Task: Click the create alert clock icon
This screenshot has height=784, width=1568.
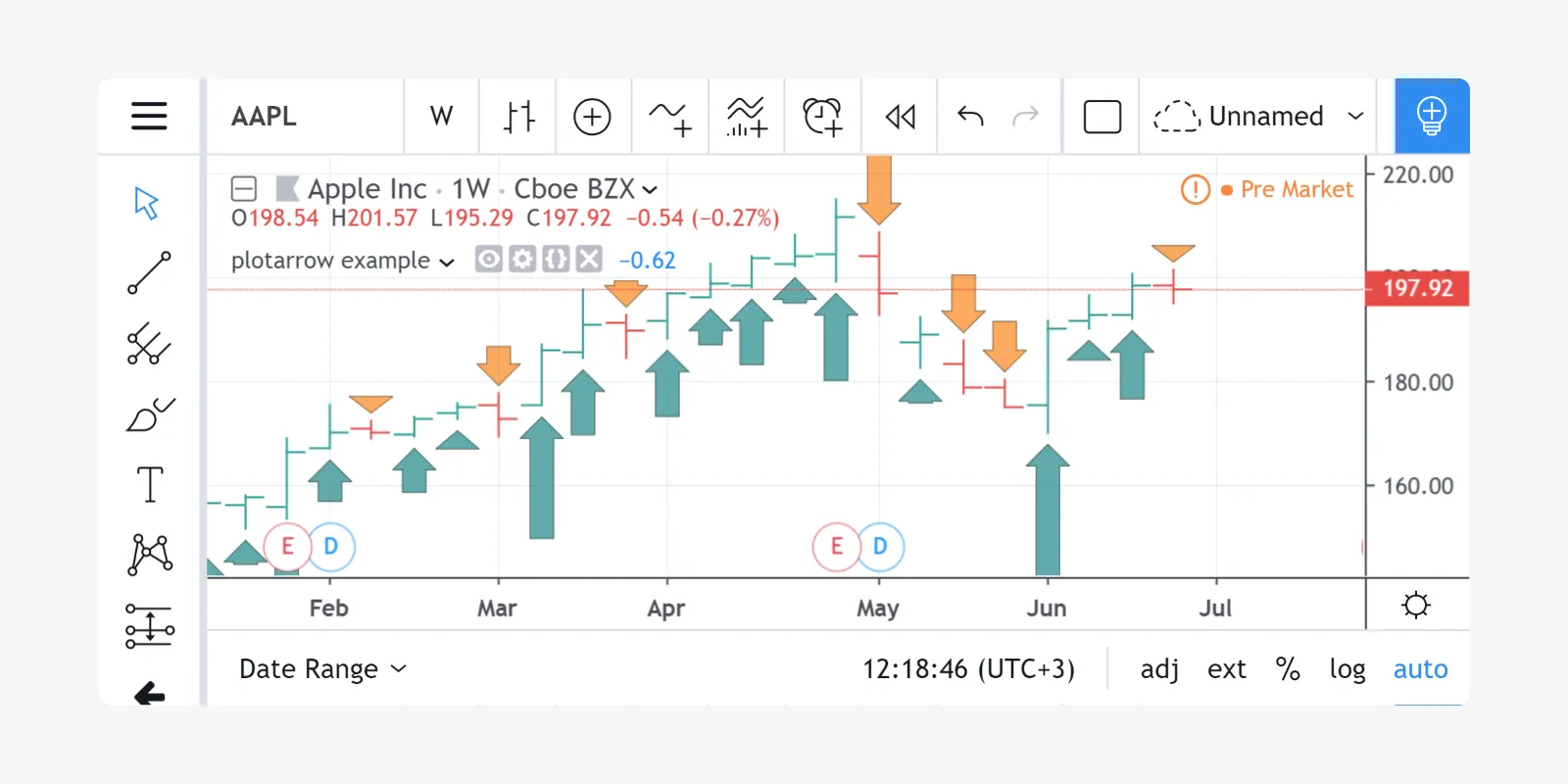Action: 822,117
